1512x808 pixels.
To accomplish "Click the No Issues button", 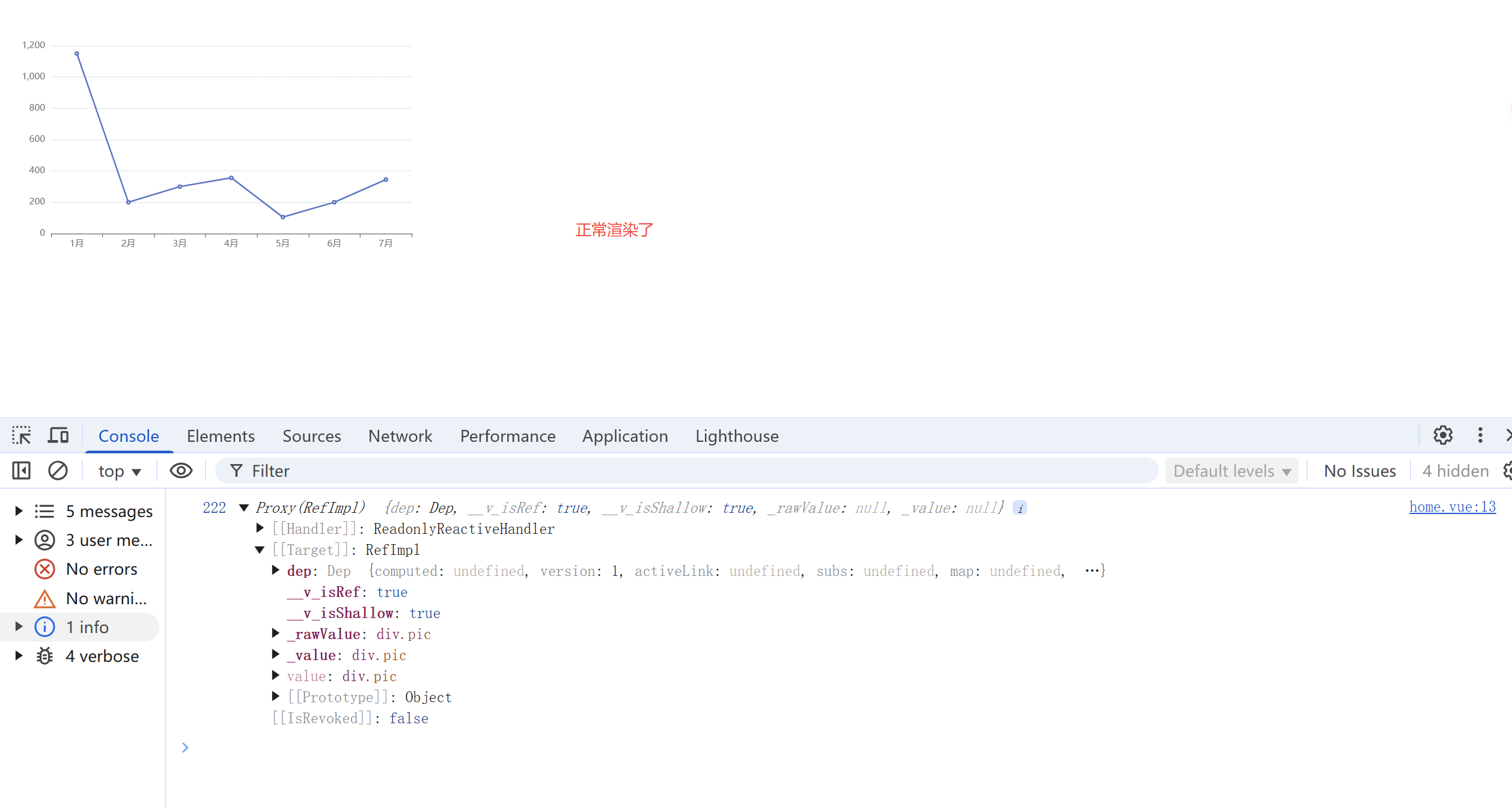I will coord(1359,471).
